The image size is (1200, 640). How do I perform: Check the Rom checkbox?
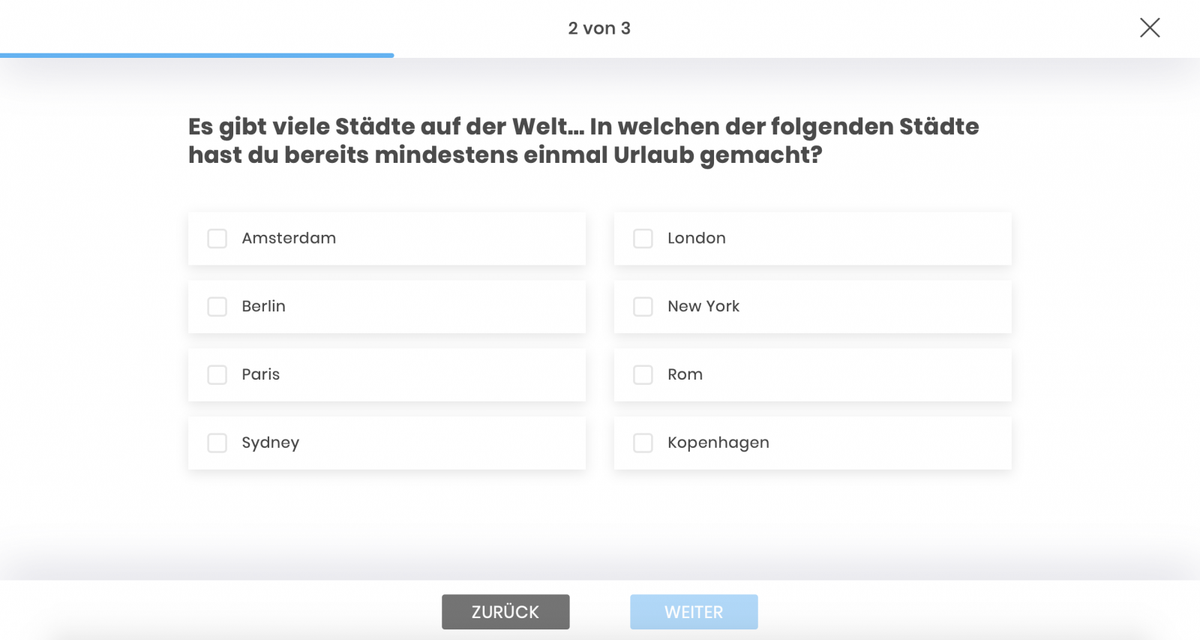(643, 374)
